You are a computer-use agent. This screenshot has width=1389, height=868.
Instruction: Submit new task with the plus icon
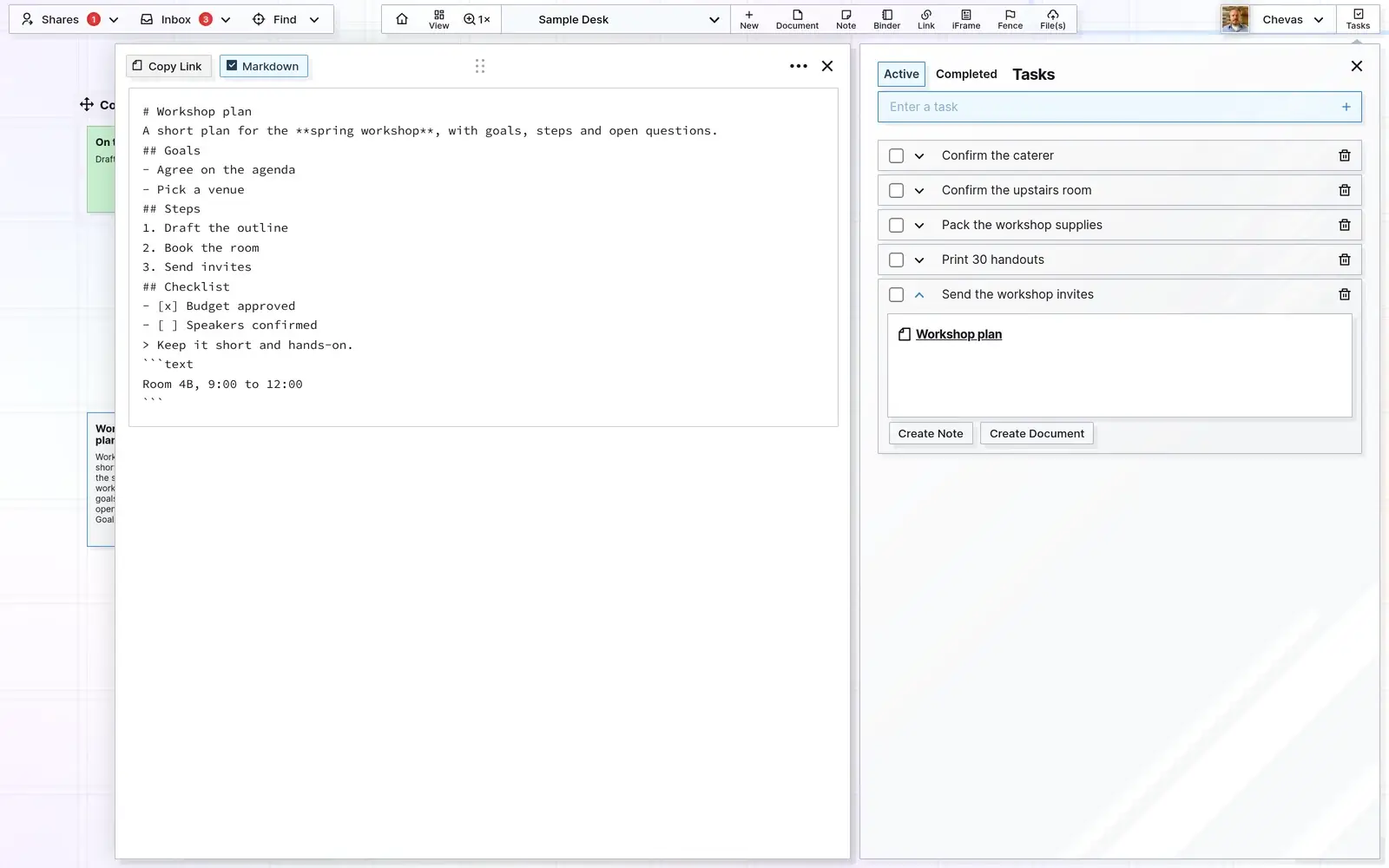1346,107
